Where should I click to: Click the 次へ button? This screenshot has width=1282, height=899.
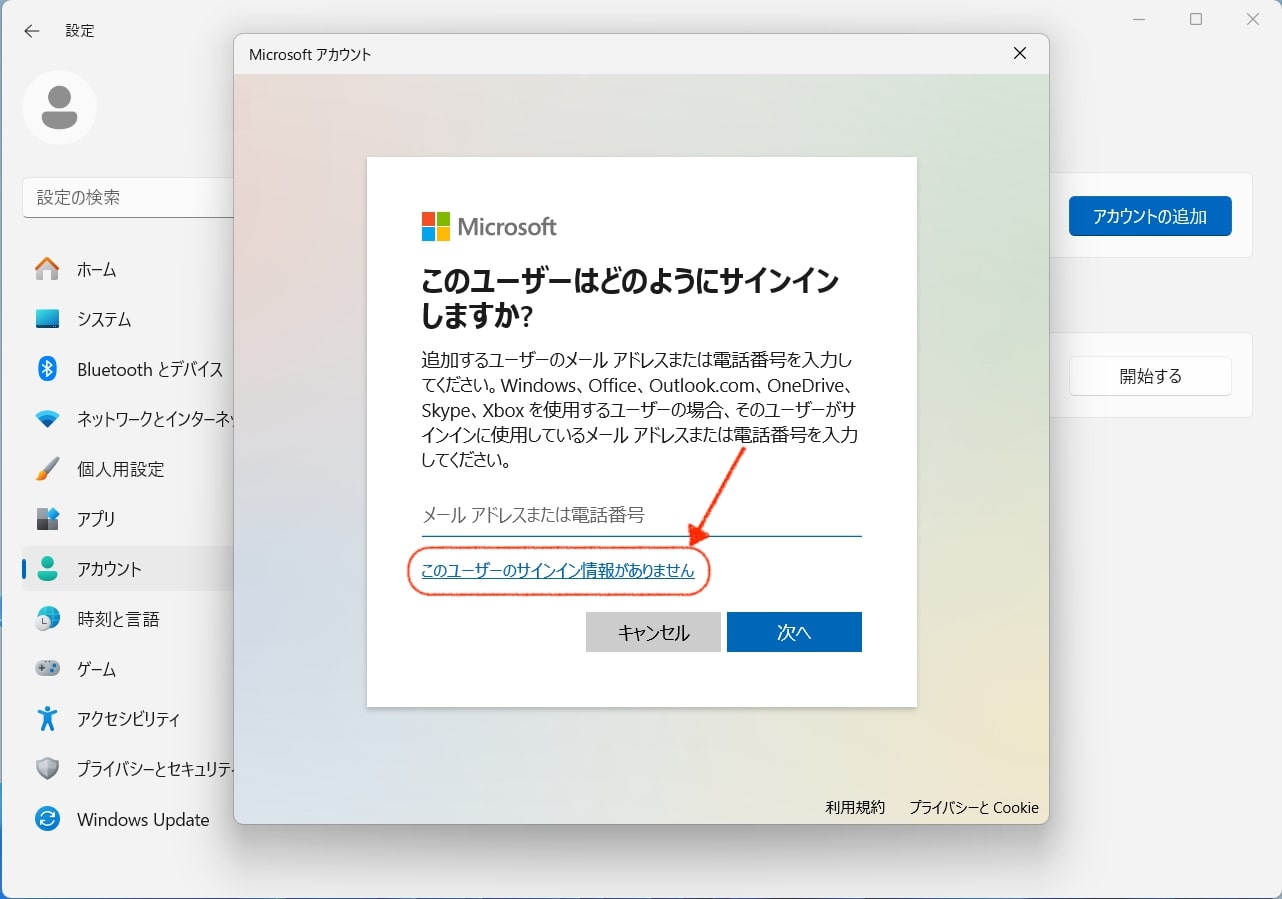[794, 632]
